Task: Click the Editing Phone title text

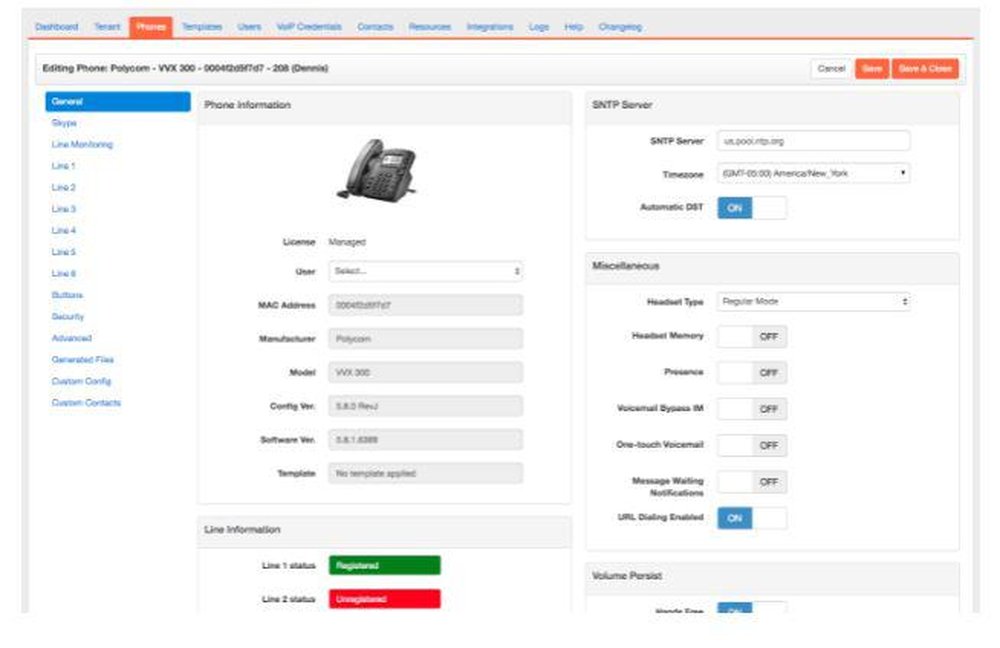Action: coord(185,68)
